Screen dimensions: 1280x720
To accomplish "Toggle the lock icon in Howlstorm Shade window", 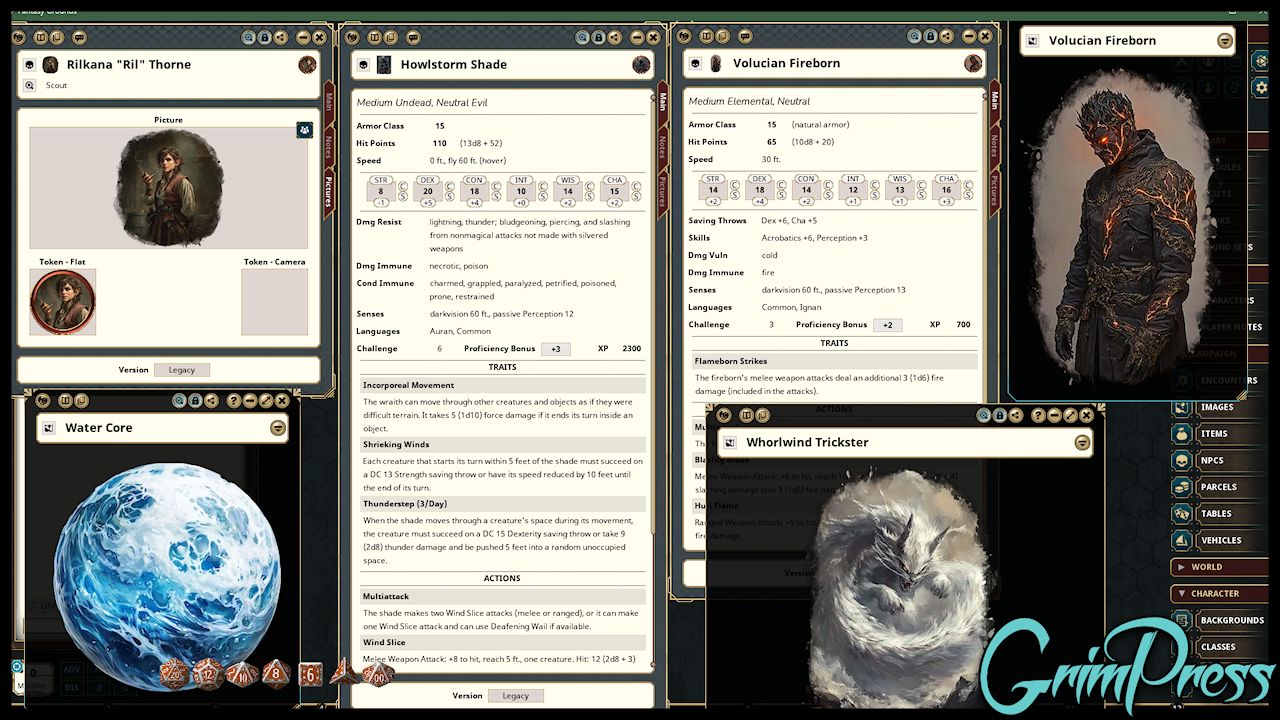I will pyautogui.click(x=598, y=37).
